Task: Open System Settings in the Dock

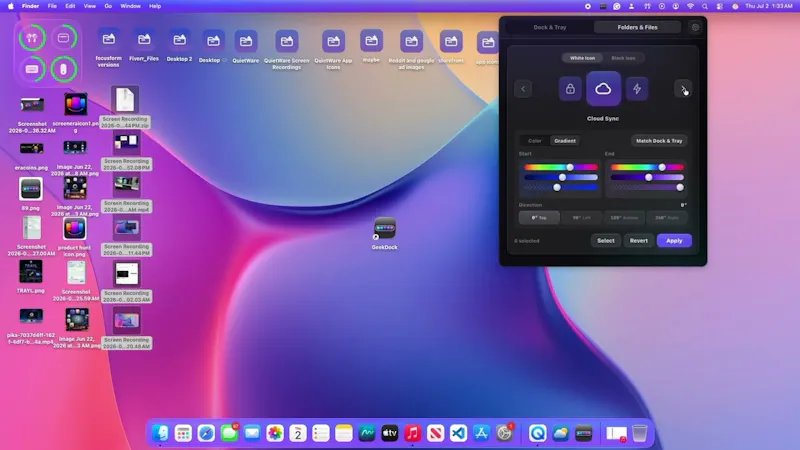Action: pos(504,433)
